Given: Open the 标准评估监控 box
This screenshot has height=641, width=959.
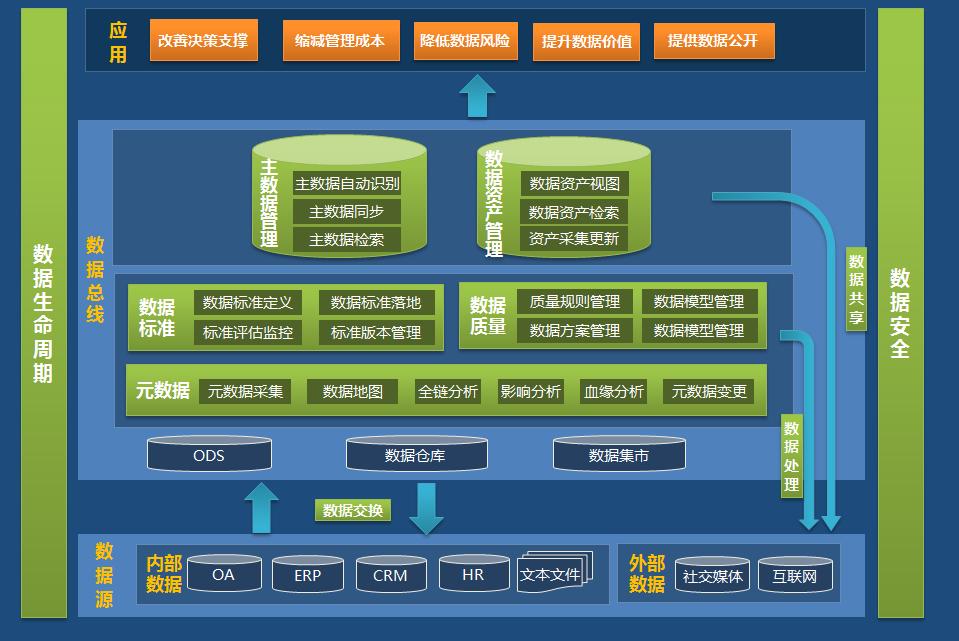Looking at the screenshot, I should [x=248, y=332].
